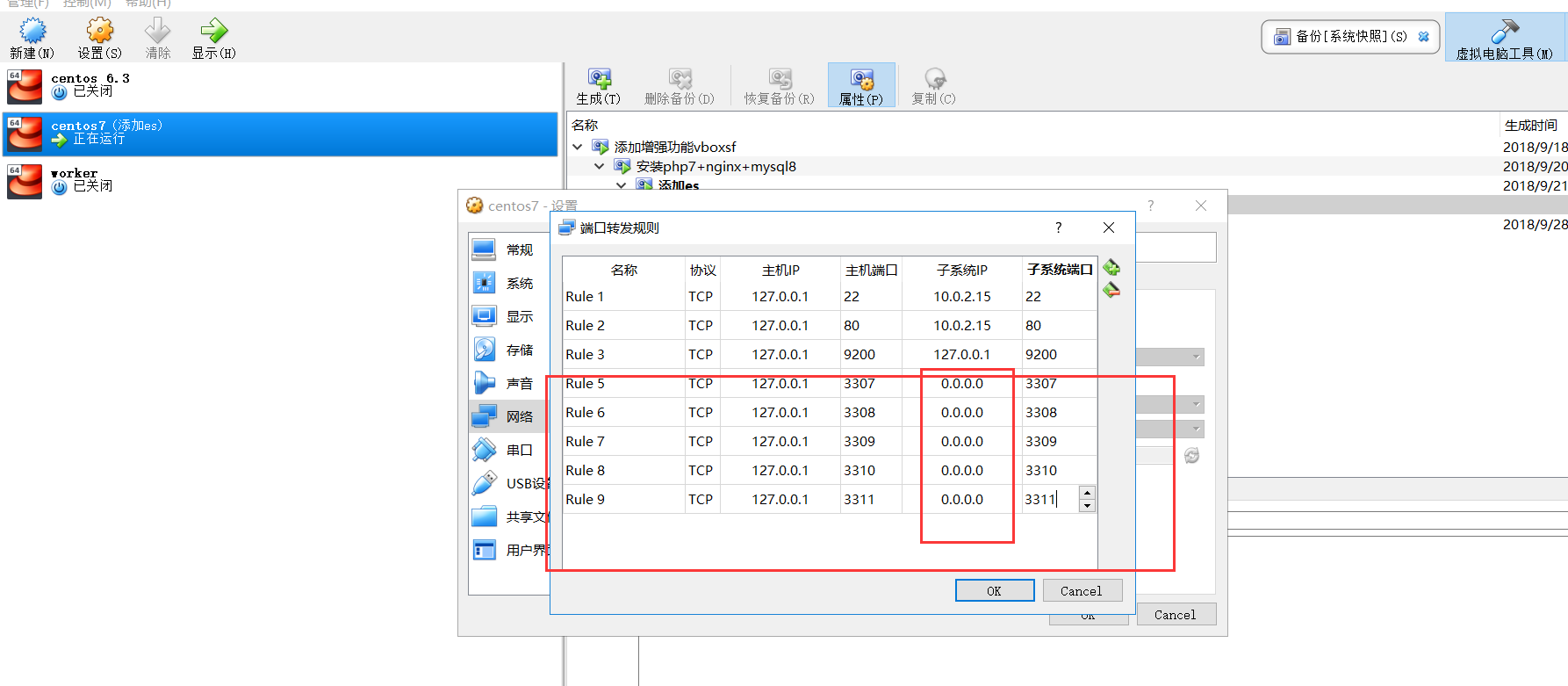
Task: Remove the selected port forwarding rule
Action: (1111, 290)
